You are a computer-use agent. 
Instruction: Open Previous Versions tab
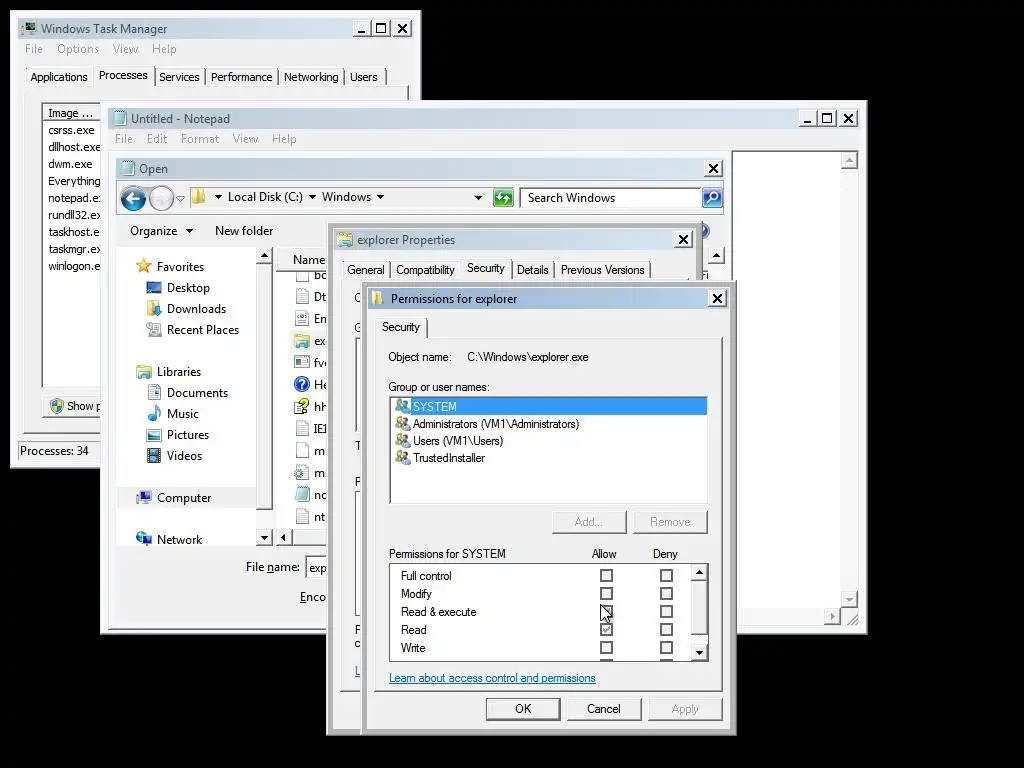tap(602, 270)
